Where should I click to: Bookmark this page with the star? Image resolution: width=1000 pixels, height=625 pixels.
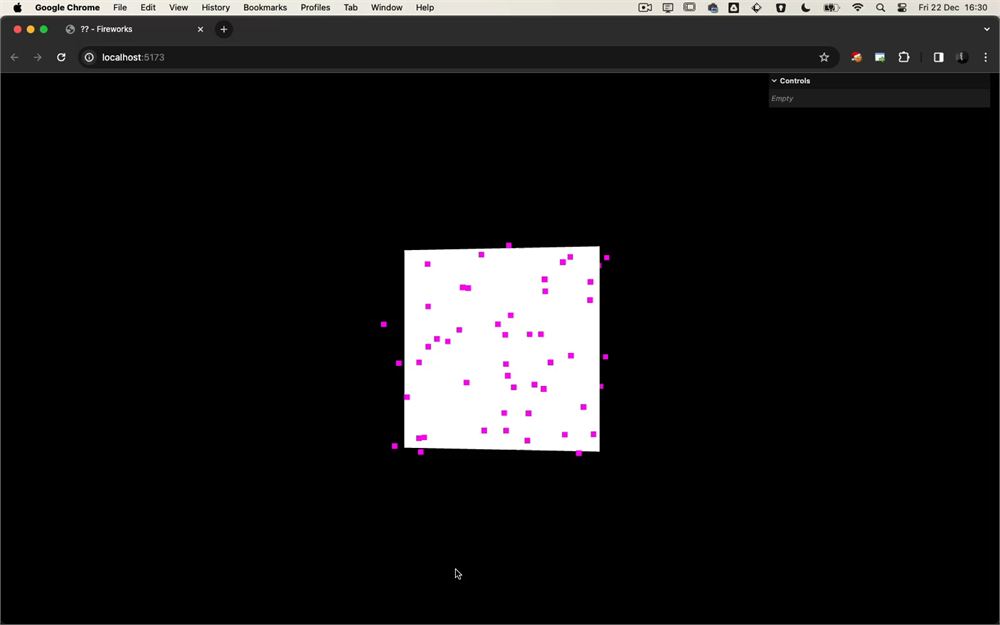click(x=824, y=57)
